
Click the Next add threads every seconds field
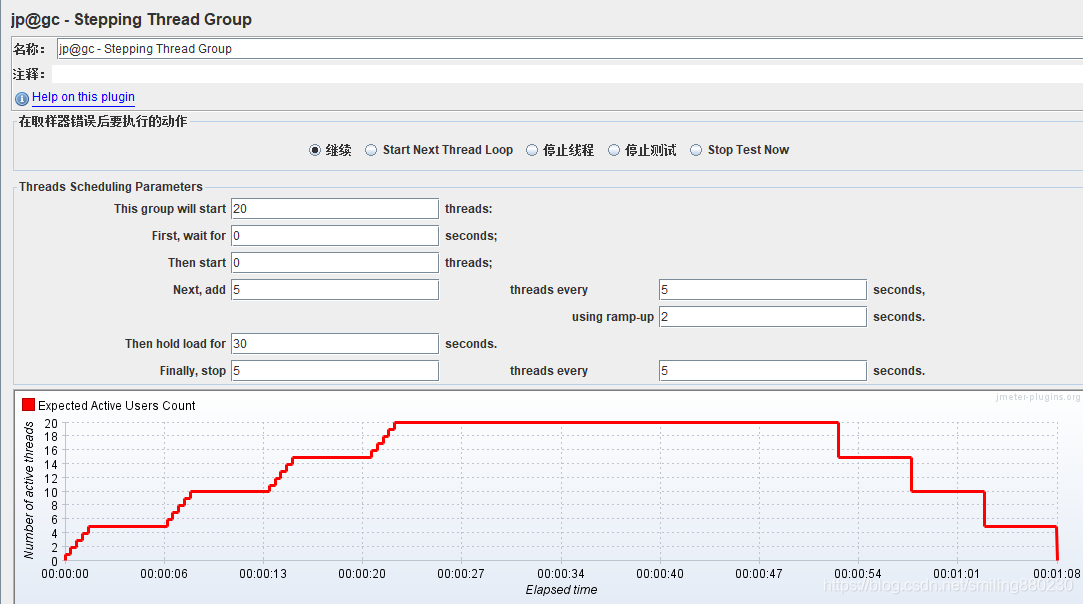point(763,290)
